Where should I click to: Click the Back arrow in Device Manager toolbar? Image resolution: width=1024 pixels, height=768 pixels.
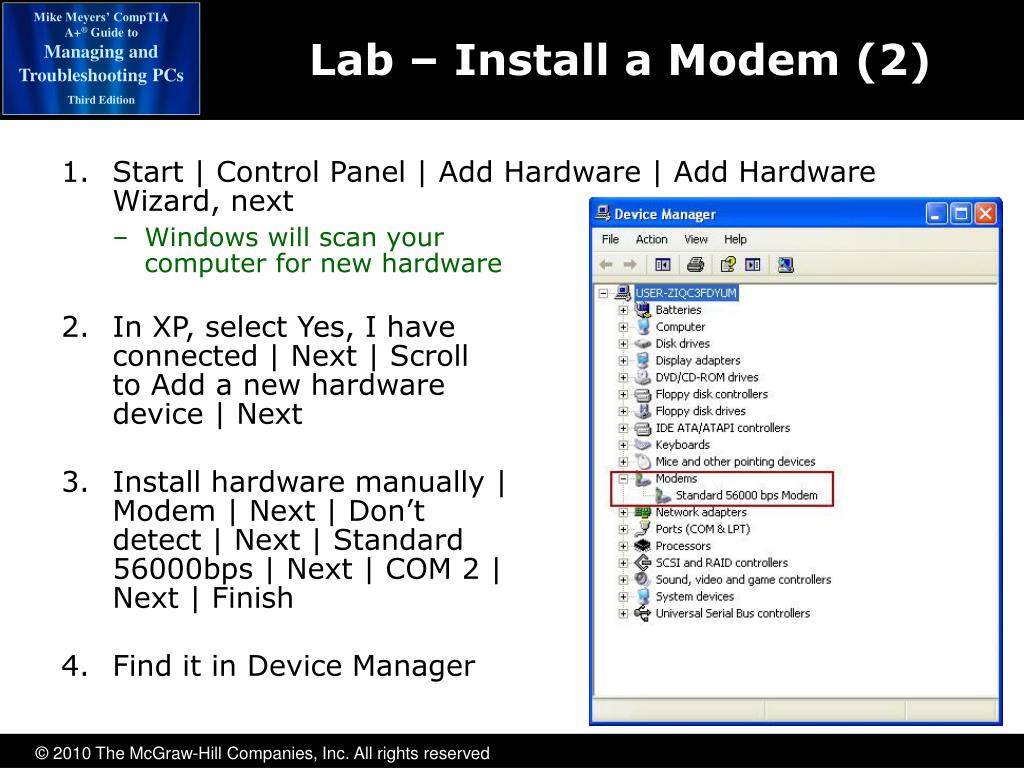(x=606, y=264)
